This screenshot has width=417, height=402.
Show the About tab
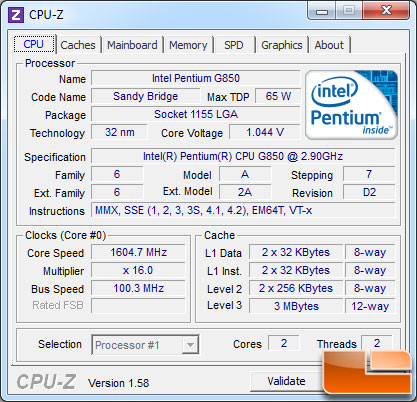[329, 45]
